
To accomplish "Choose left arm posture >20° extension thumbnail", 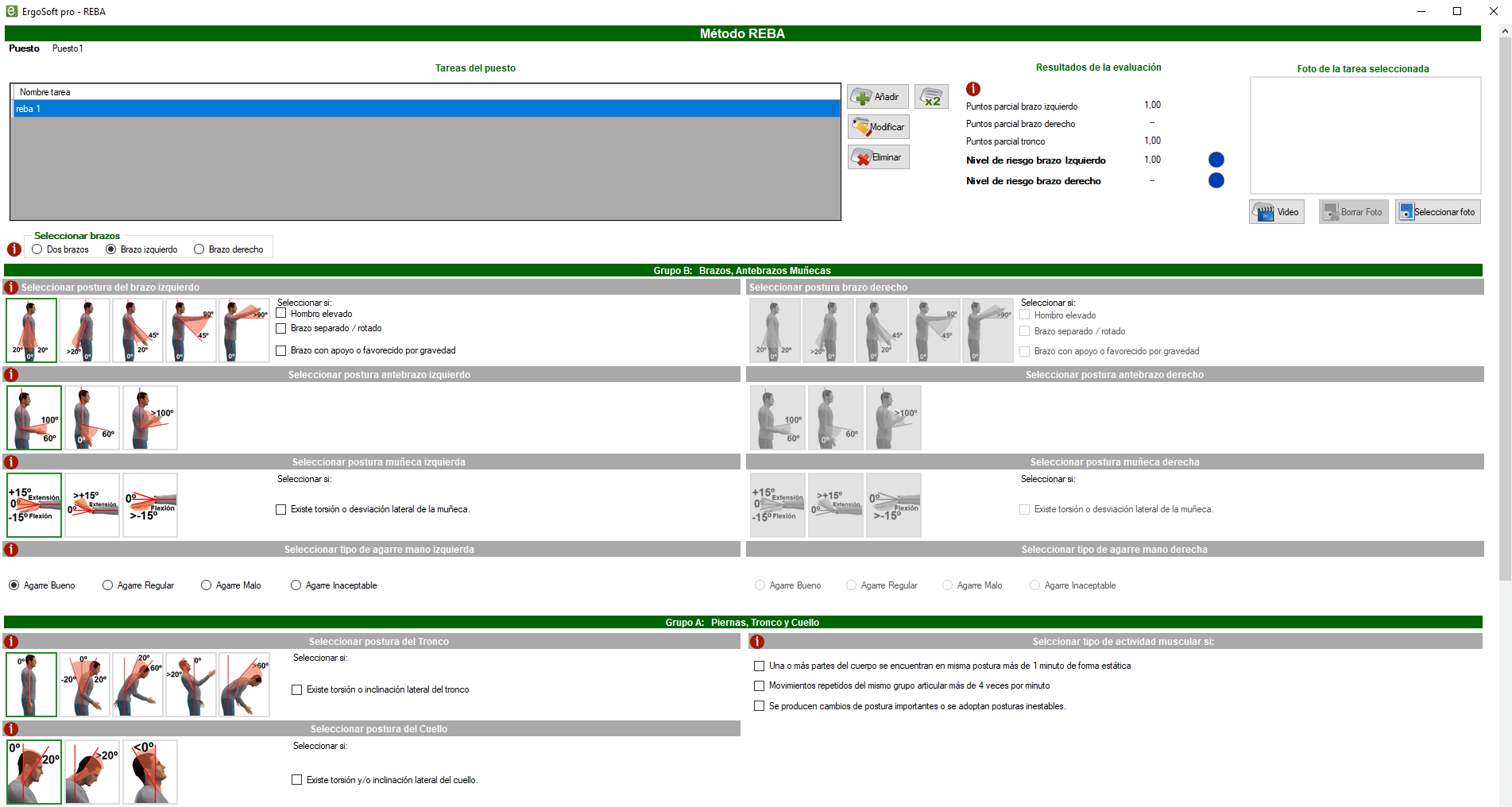I will point(85,330).
